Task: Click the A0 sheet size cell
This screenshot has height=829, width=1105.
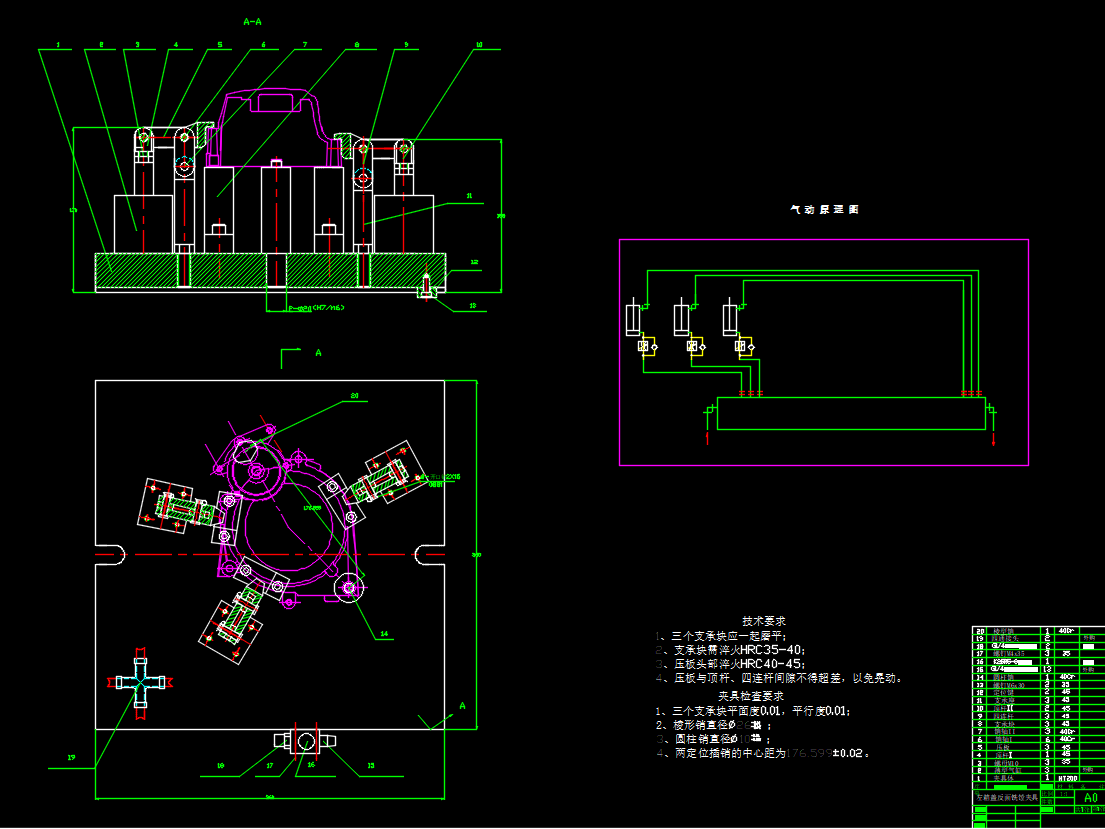Action: pyautogui.click(x=1090, y=797)
